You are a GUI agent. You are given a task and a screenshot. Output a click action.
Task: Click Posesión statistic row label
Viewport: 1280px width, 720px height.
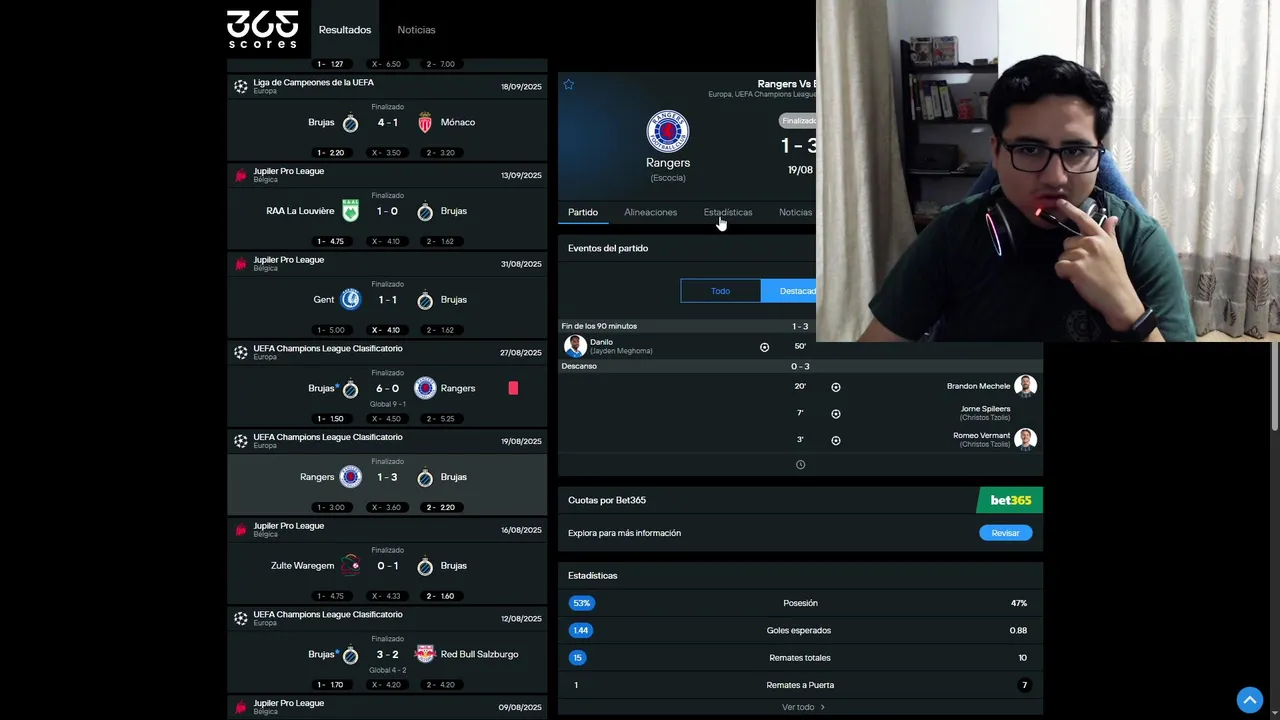click(x=800, y=603)
